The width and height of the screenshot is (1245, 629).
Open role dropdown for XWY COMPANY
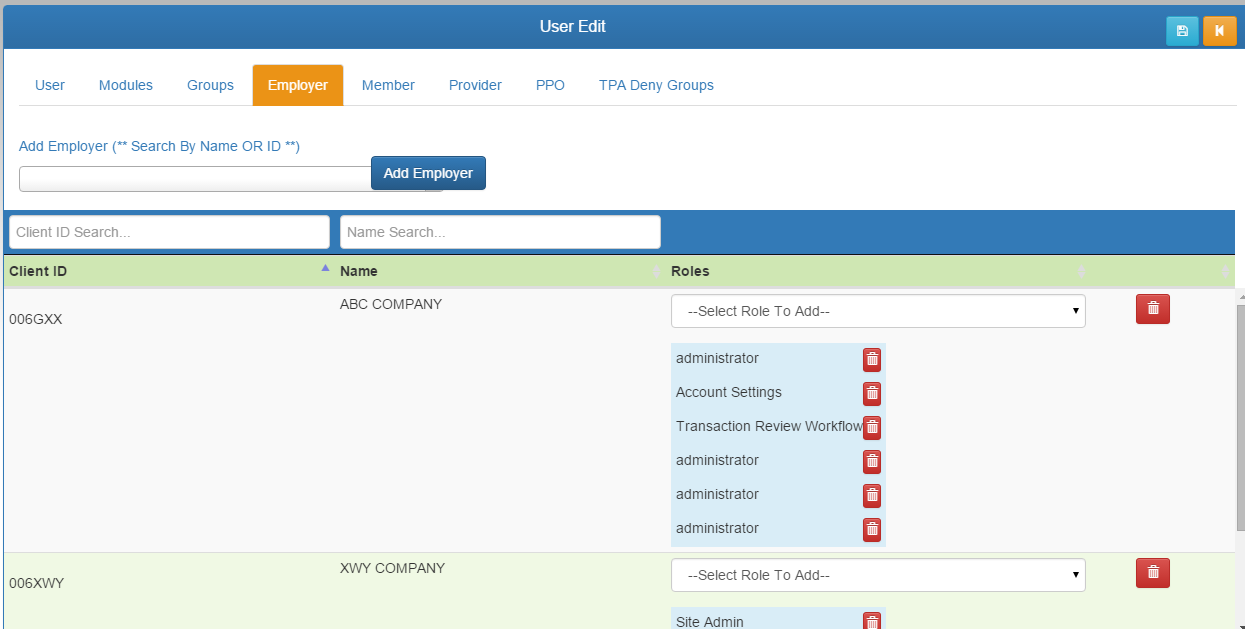877,575
